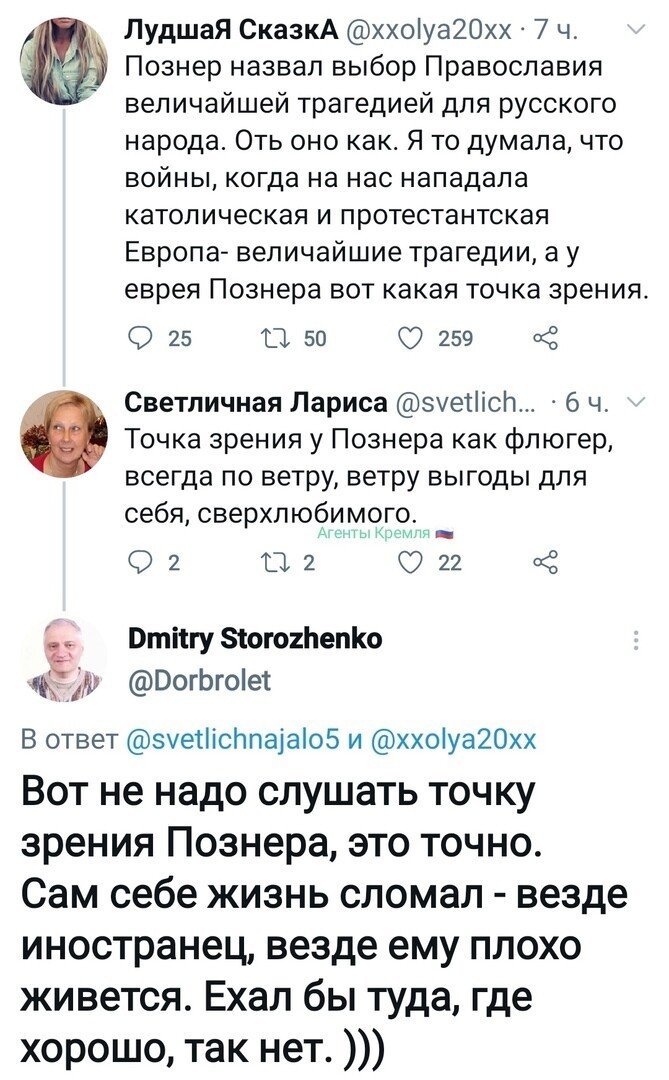Expand options chevron on ЛудшаЯ СказкА tweet
The width and height of the screenshot is (669, 1080).
(637, 30)
